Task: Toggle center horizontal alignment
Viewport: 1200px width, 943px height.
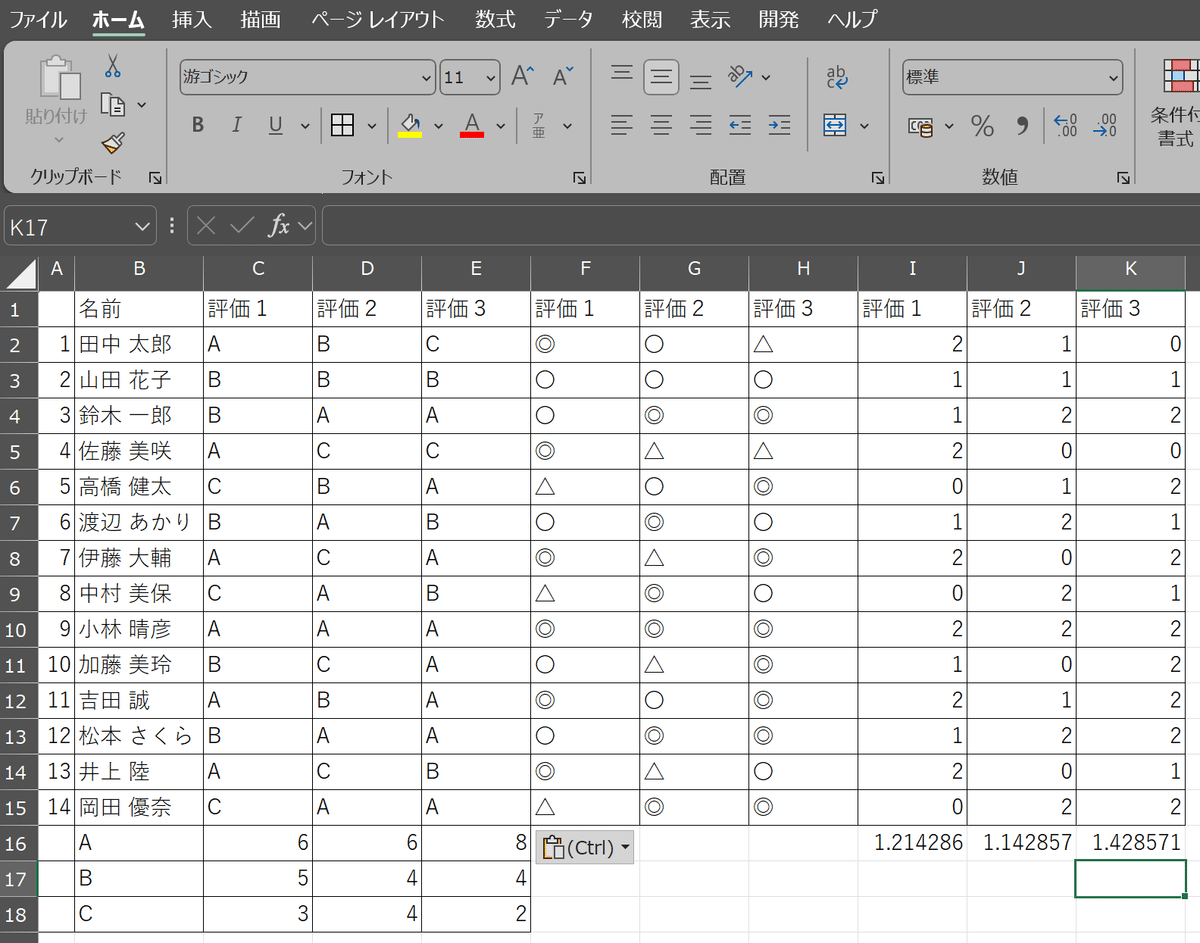Action: pos(661,125)
